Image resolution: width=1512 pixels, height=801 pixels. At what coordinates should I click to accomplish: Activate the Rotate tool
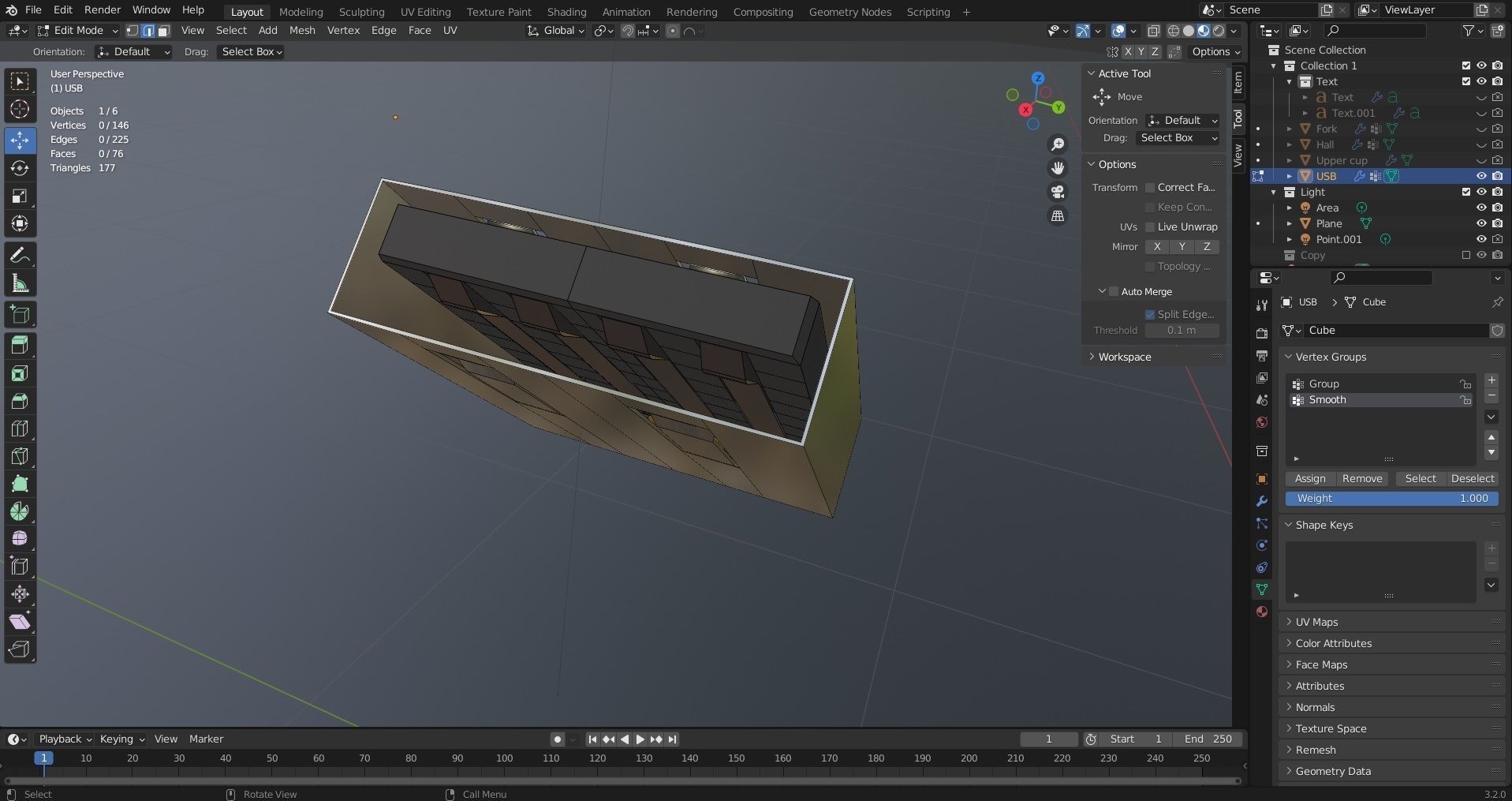[20, 169]
